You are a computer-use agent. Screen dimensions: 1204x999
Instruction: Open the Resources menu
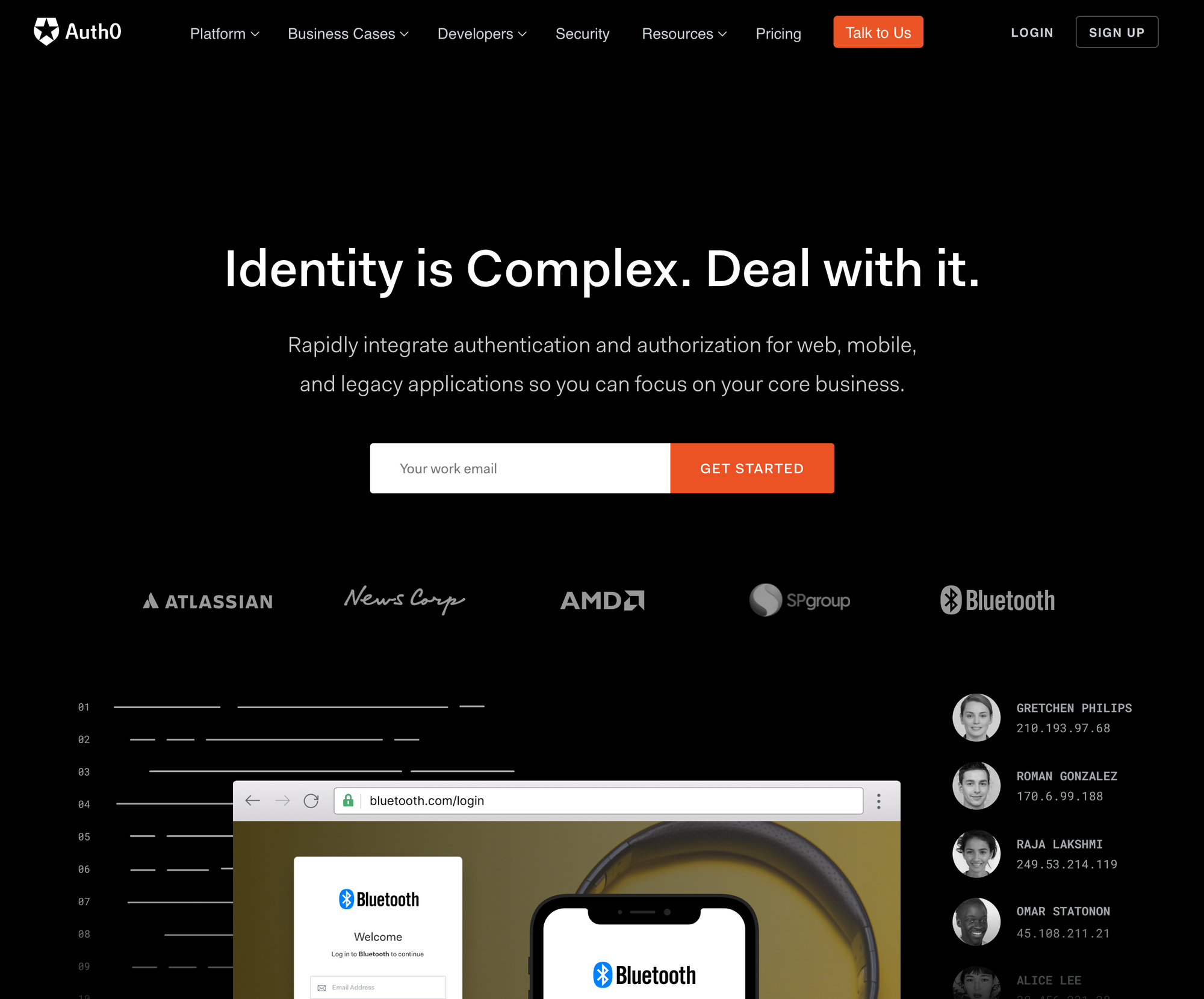click(683, 33)
